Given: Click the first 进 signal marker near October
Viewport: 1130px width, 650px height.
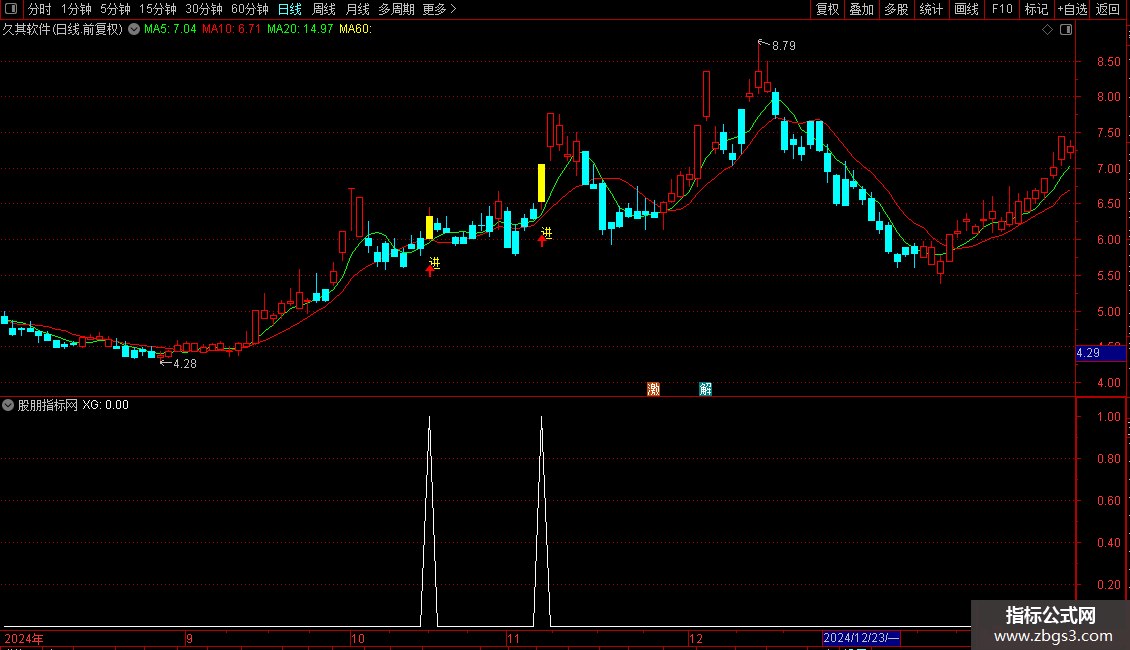Looking at the screenshot, I should pyautogui.click(x=434, y=263).
